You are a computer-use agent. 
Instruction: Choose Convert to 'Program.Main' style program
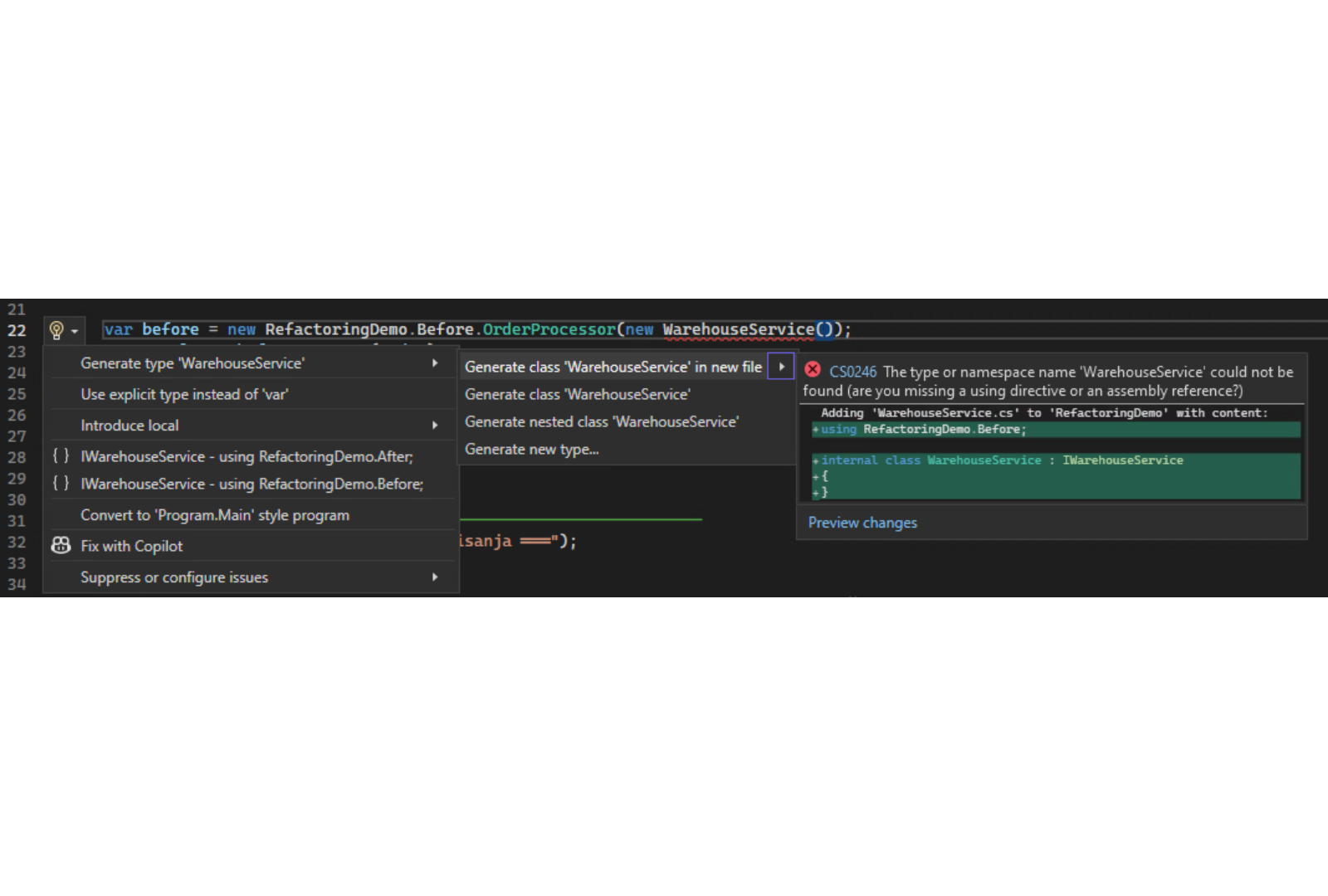(x=214, y=515)
